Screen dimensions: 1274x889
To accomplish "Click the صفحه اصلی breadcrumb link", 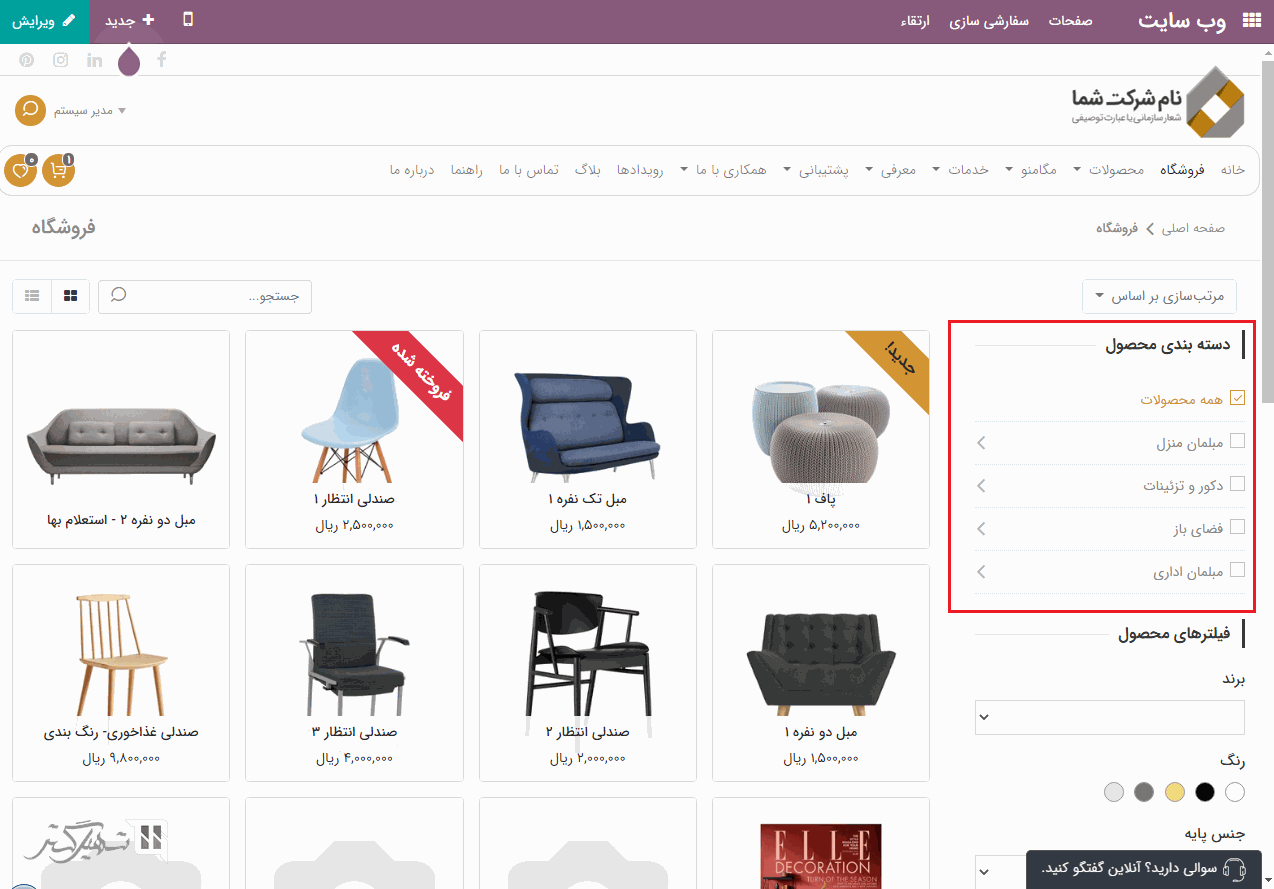I will click(1193, 228).
